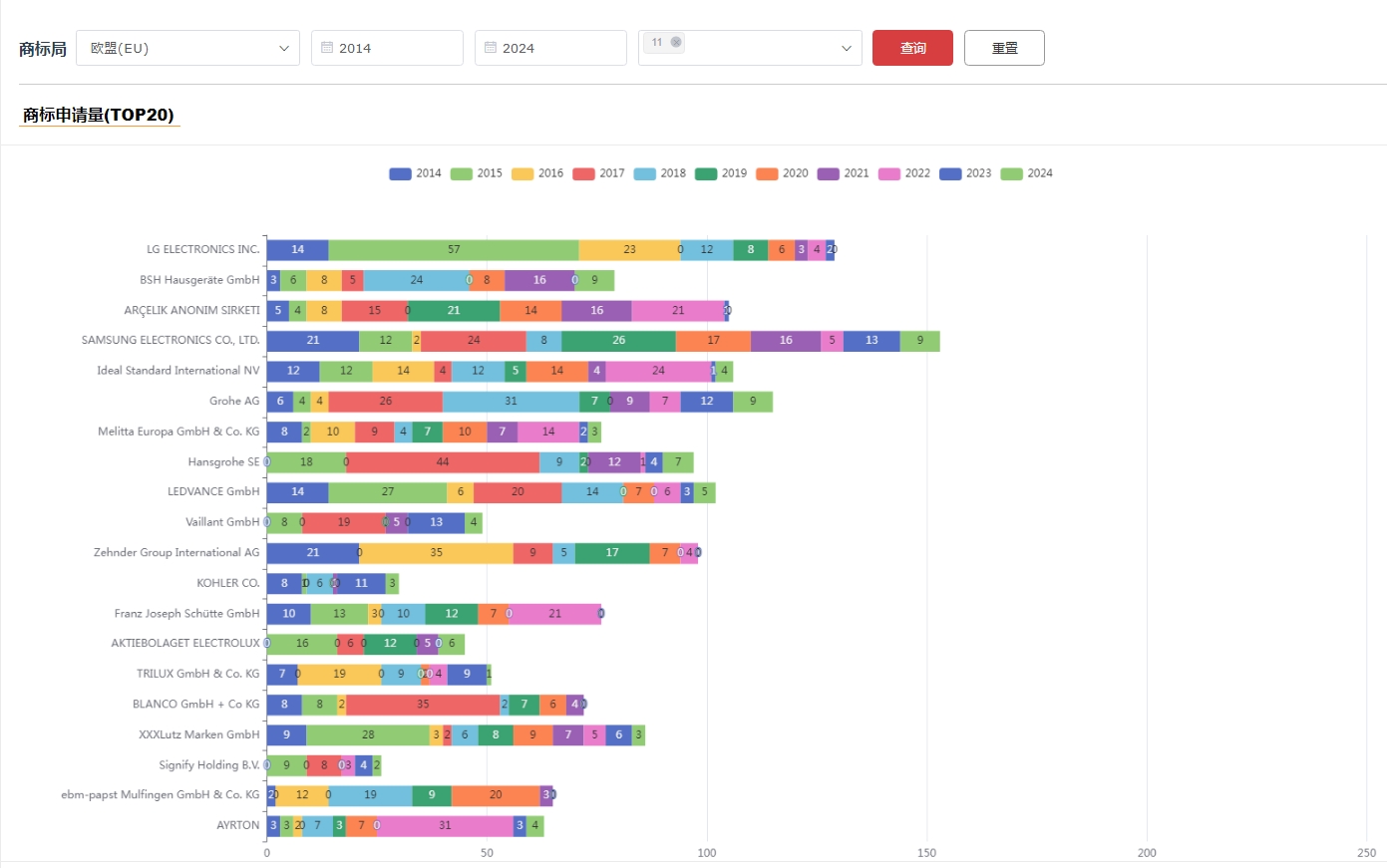This screenshot has width=1387, height=868.
Task: Click the 2014 start year input field
Action: tap(395, 48)
